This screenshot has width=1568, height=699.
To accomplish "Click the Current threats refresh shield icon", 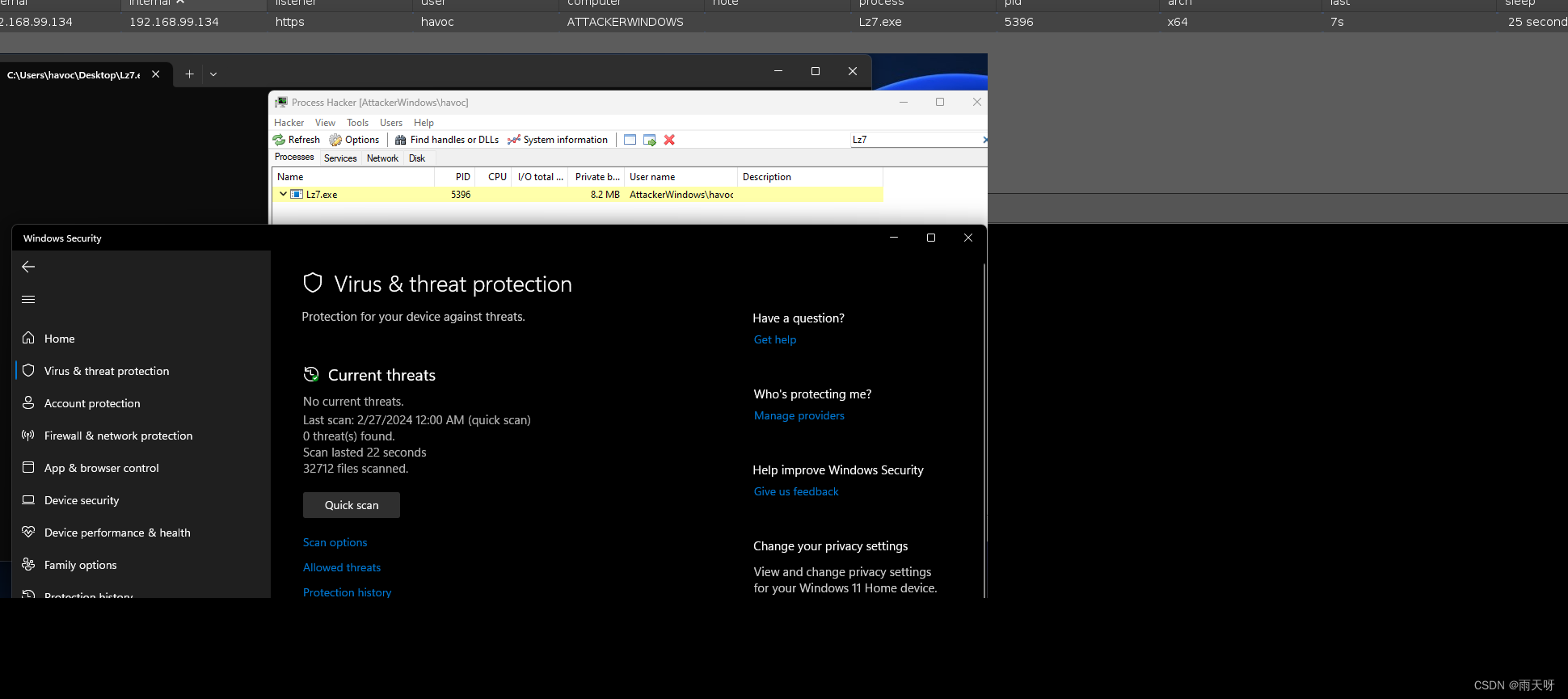I will (311, 374).
